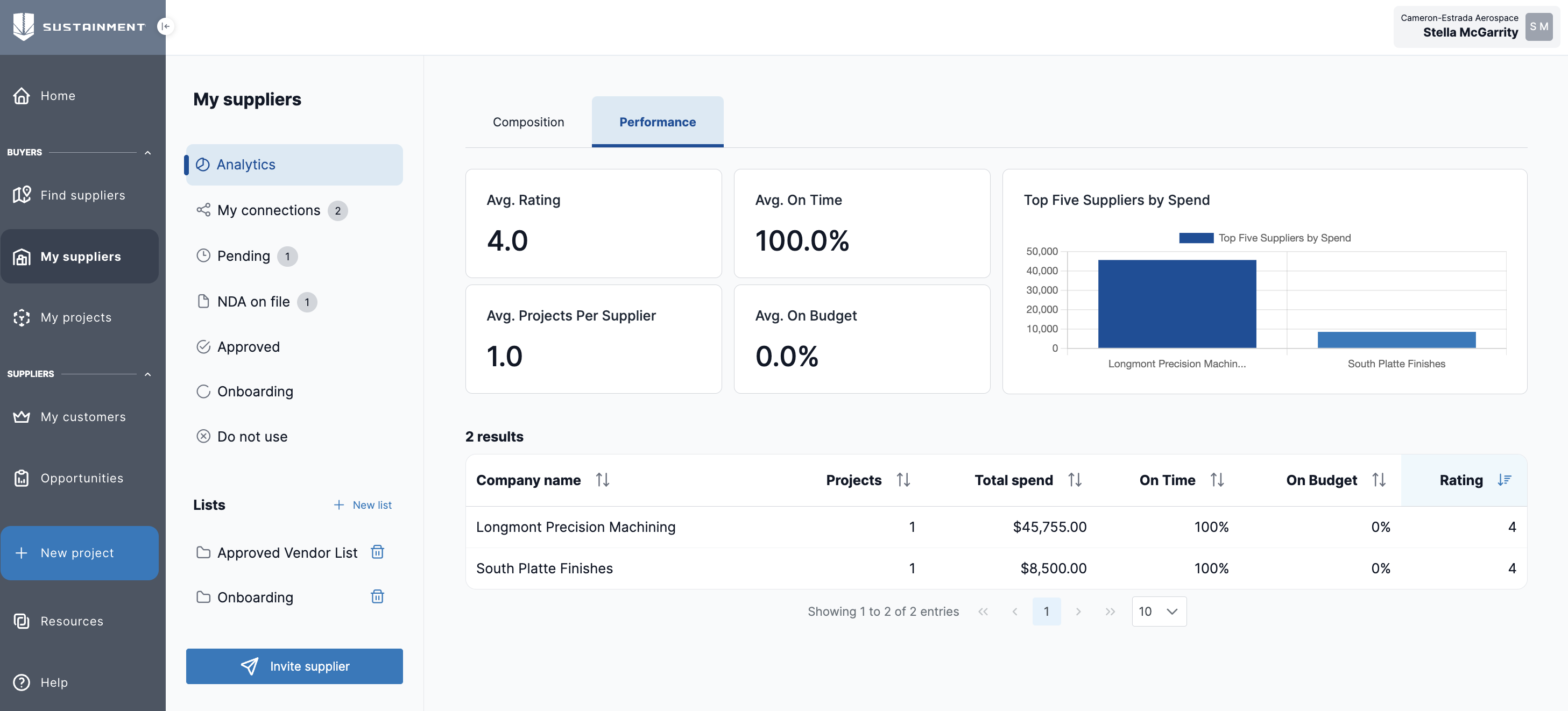Collapse the SUPPLIERS section
The image size is (1568, 711).
click(148, 374)
